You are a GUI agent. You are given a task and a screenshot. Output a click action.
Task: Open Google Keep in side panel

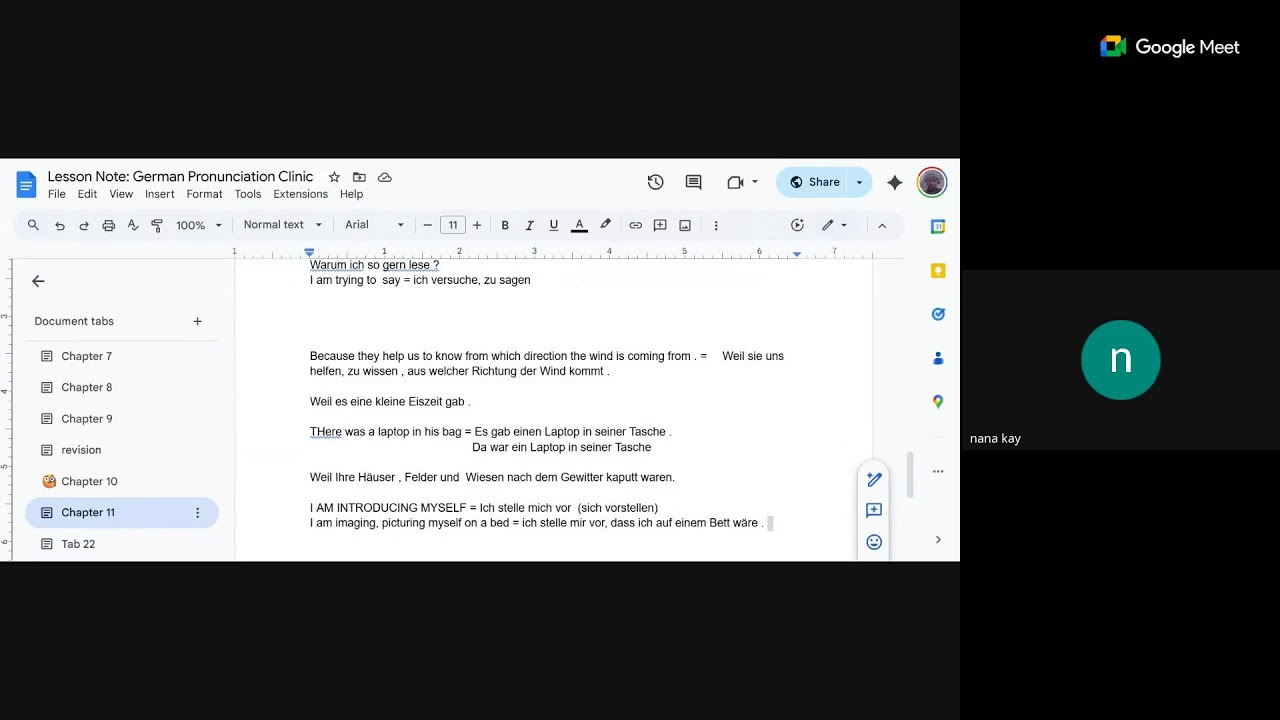pos(938,270)
